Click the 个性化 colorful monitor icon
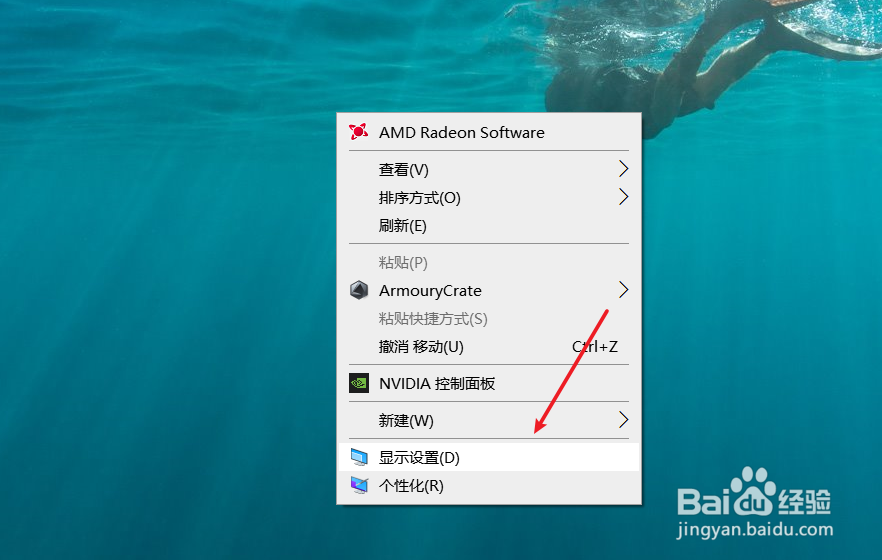This screenshot has width=882, height=560. 359,485
